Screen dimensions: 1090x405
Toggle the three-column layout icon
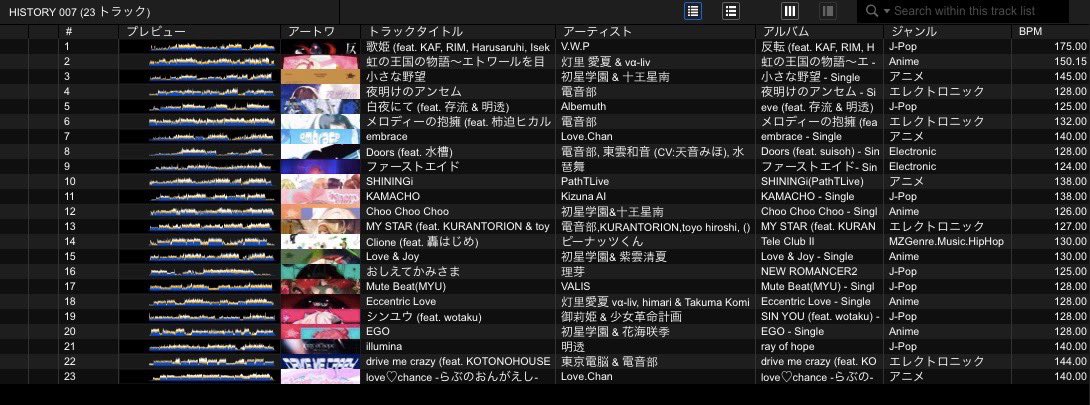coord(790,11)
